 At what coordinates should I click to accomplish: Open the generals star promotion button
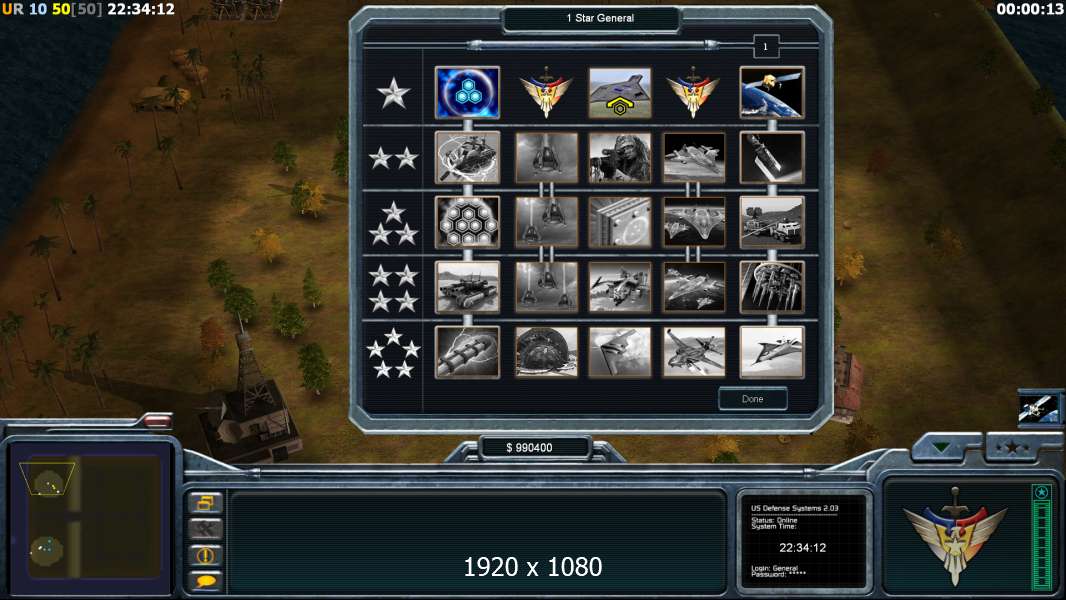click(x=1013, y=447)
